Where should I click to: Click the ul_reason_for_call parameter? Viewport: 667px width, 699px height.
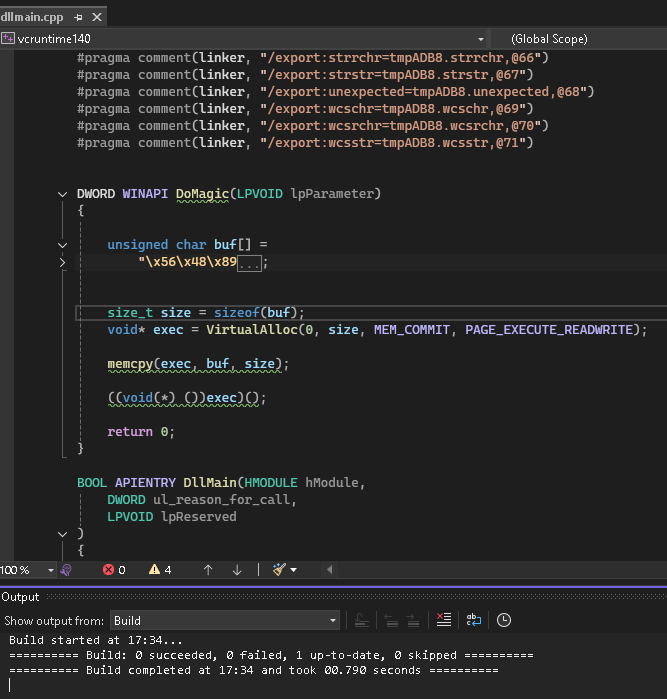(222, 500)
